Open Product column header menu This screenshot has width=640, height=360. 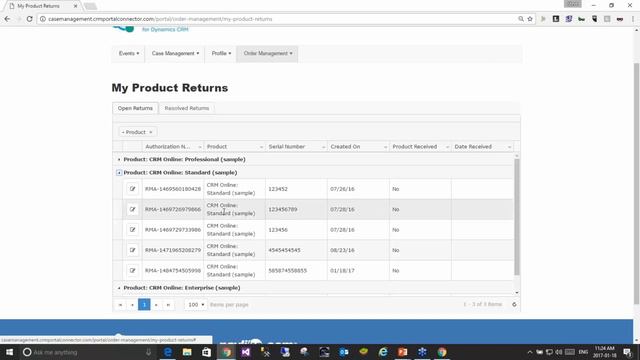click(x=261, y=147)
